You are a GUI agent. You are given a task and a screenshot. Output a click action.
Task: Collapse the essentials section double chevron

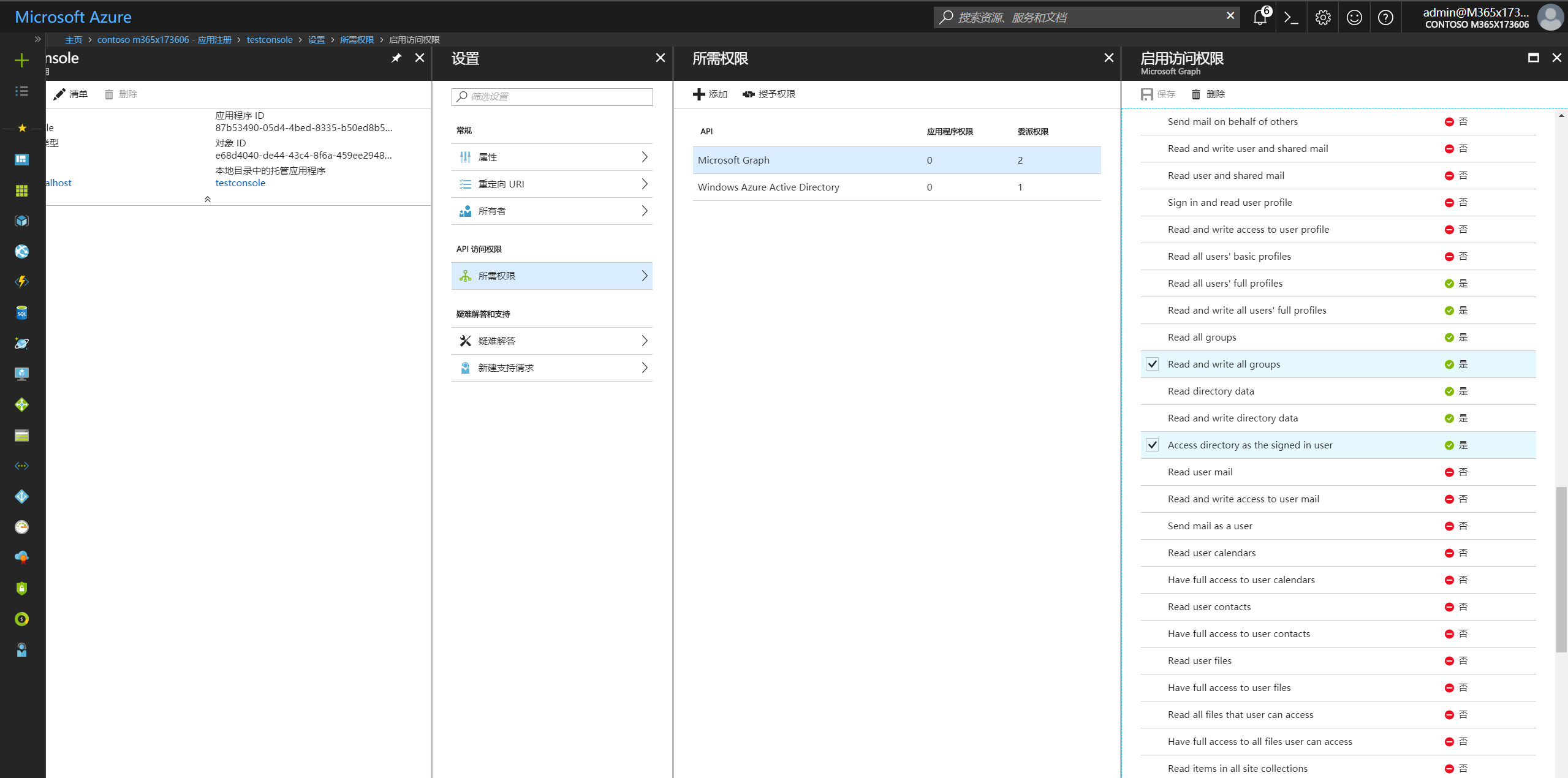point(208,199)
